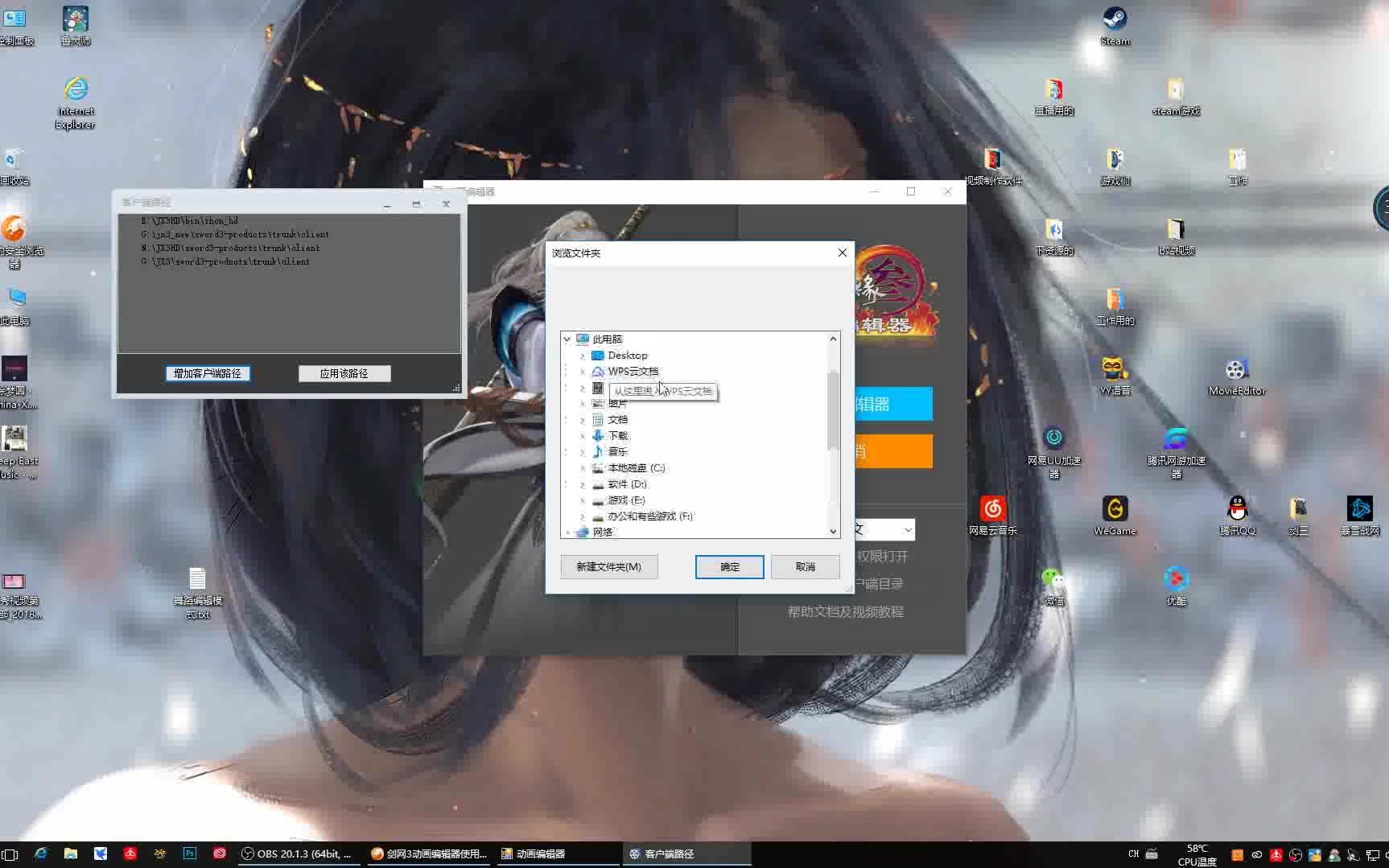
Task: Launch the 网易云音乐 desktop icon
Action: [x=993, y=516]
